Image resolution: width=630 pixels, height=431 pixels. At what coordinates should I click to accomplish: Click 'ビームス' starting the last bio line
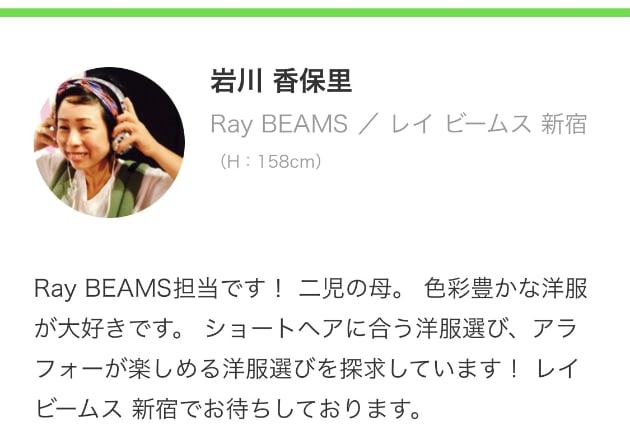(x=78, y=409)
